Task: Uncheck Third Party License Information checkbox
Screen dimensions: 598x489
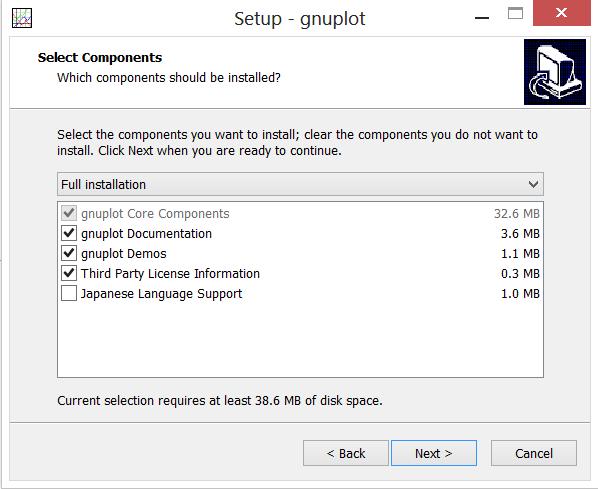Action: (69, 273)
